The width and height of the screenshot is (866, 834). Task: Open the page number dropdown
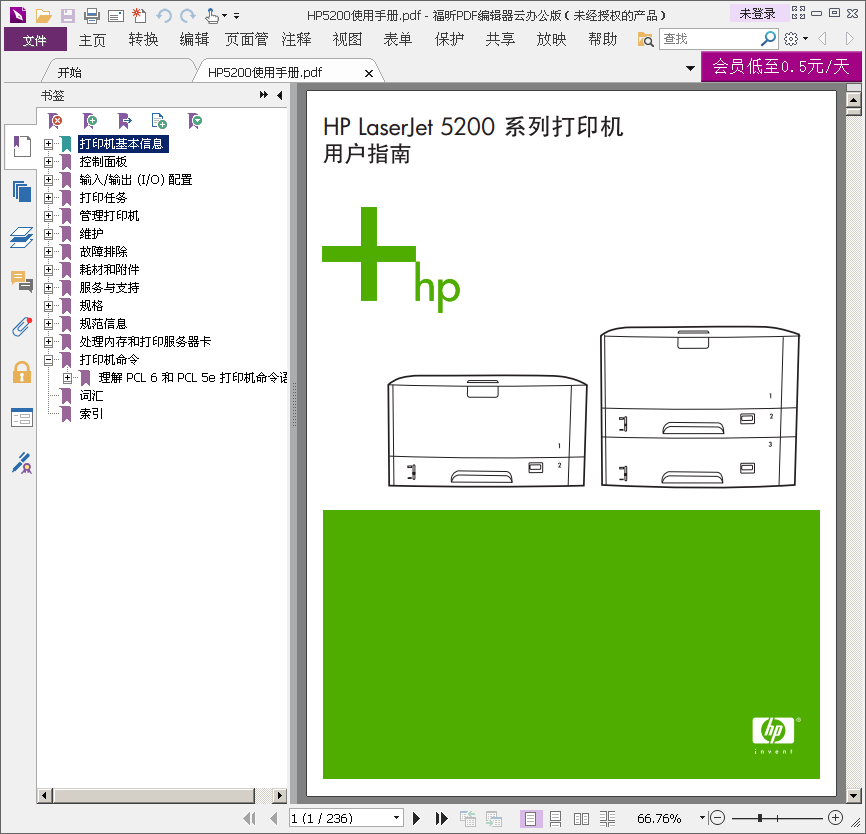(x=396, y=817)
